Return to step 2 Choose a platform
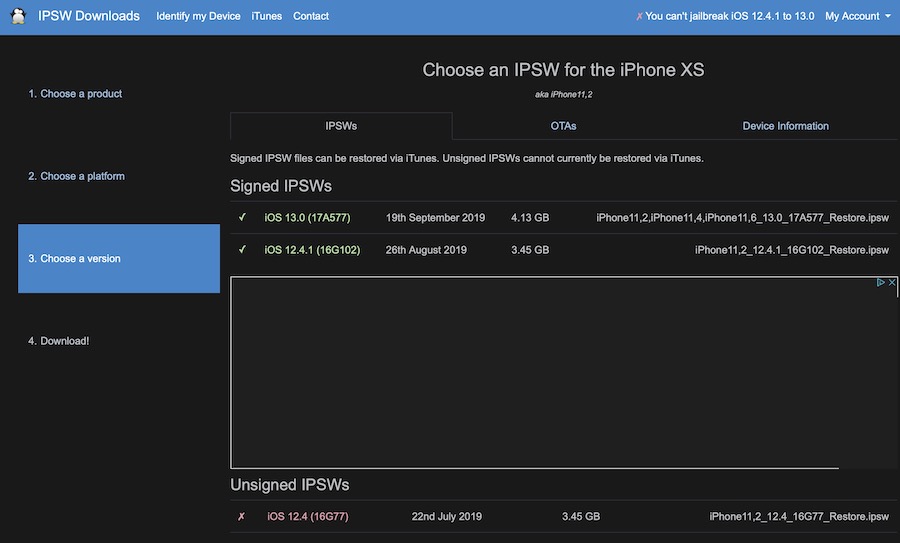Image resolution: width=900 pixels, height=543 pixels. [76, 176]
